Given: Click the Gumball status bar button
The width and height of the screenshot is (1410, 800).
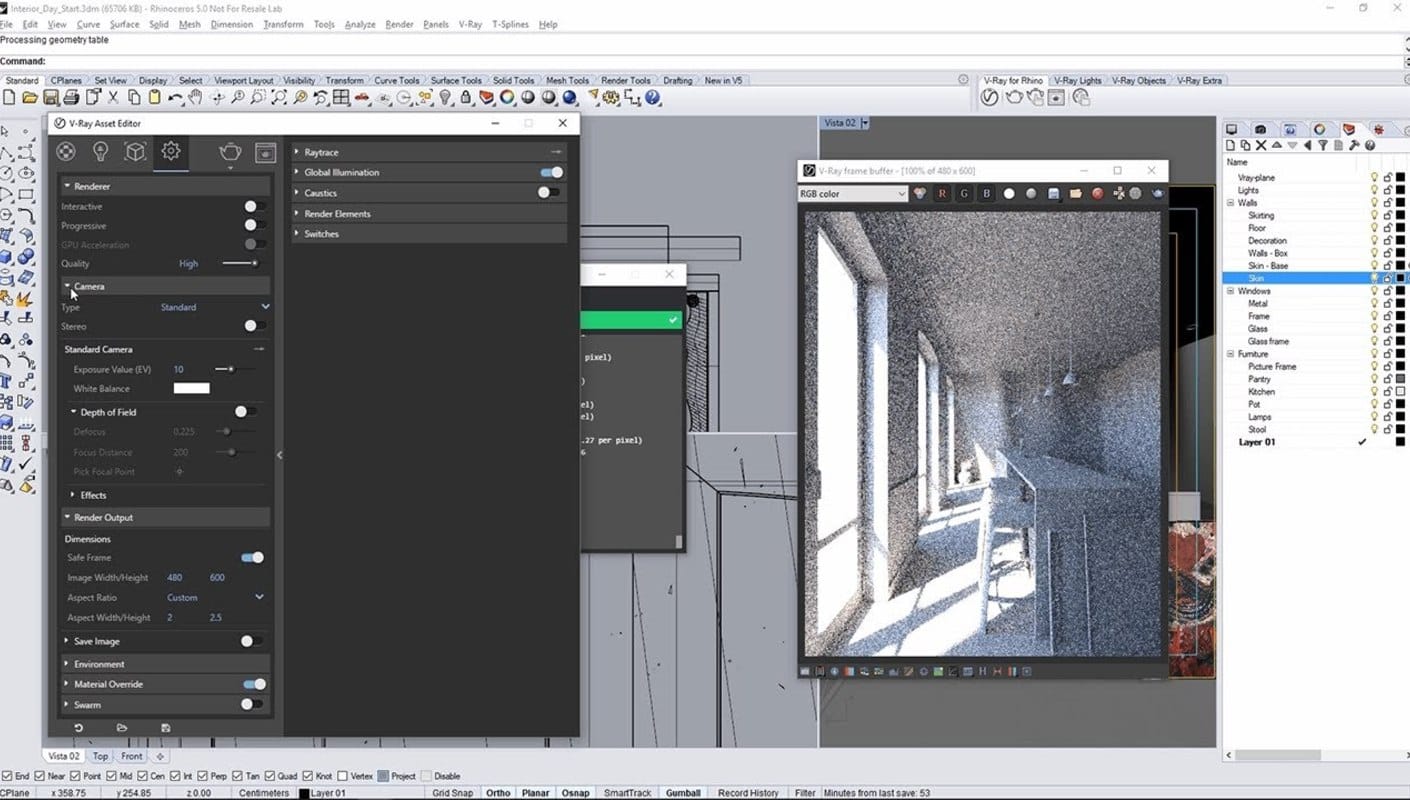Looking at the screenshot, I should [x=683, y=793].
